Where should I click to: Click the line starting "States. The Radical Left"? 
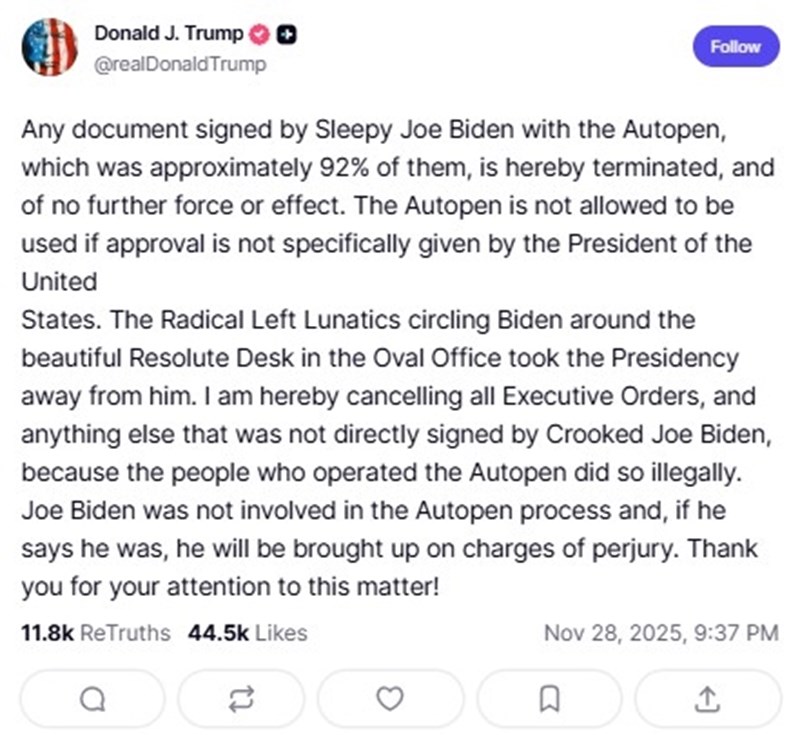pos(358,319)
